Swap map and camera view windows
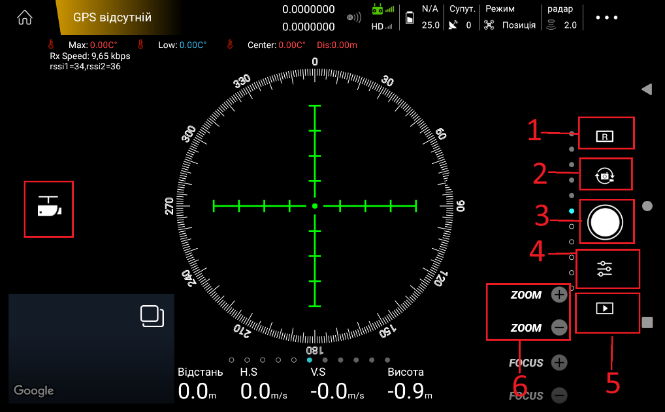665x412 pixels. [152, 316]
